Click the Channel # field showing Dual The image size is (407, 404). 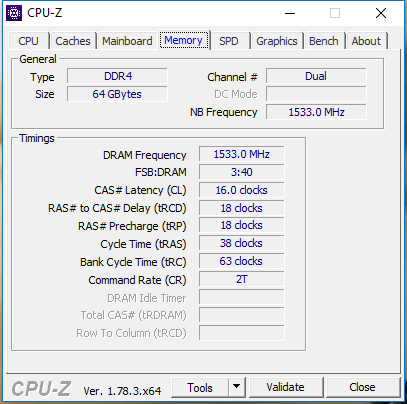[x=316, y=76]
